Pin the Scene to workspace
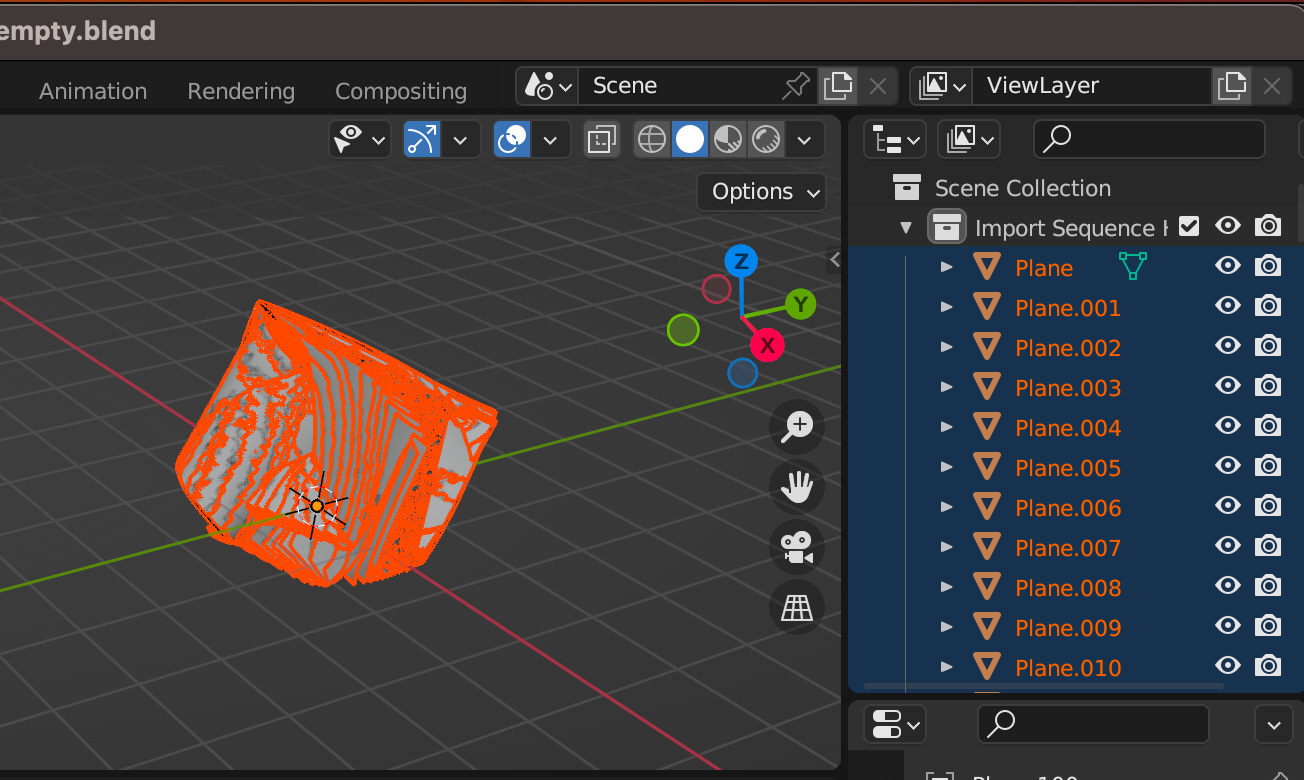1304x780 pixels. (x=795, y=86)
